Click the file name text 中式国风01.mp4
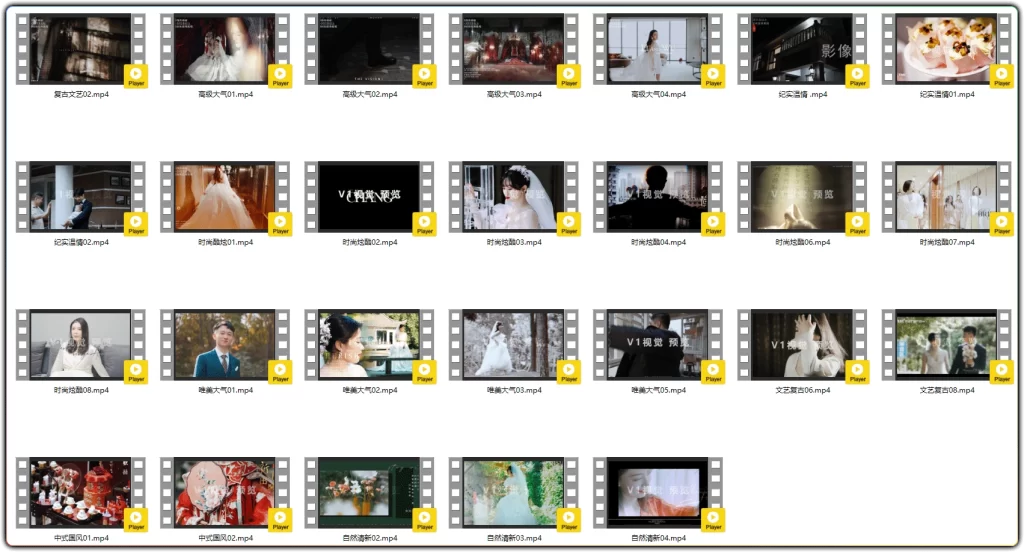Viewport: 1024px width, 552px height. coord(81,538)
